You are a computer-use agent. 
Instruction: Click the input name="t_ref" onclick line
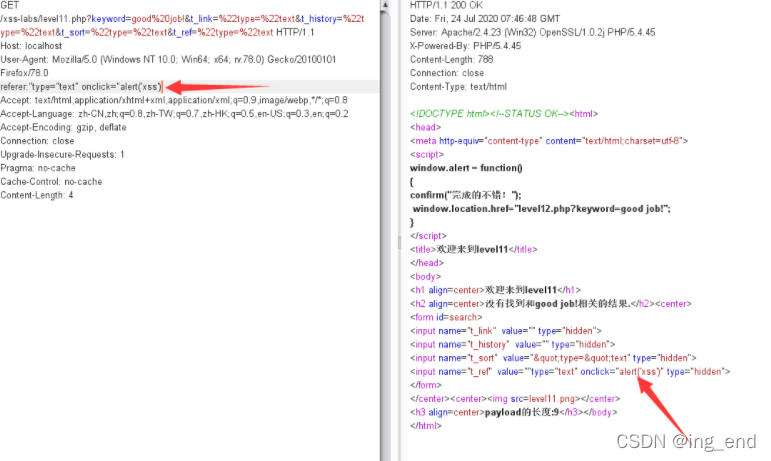coord(570,372)
